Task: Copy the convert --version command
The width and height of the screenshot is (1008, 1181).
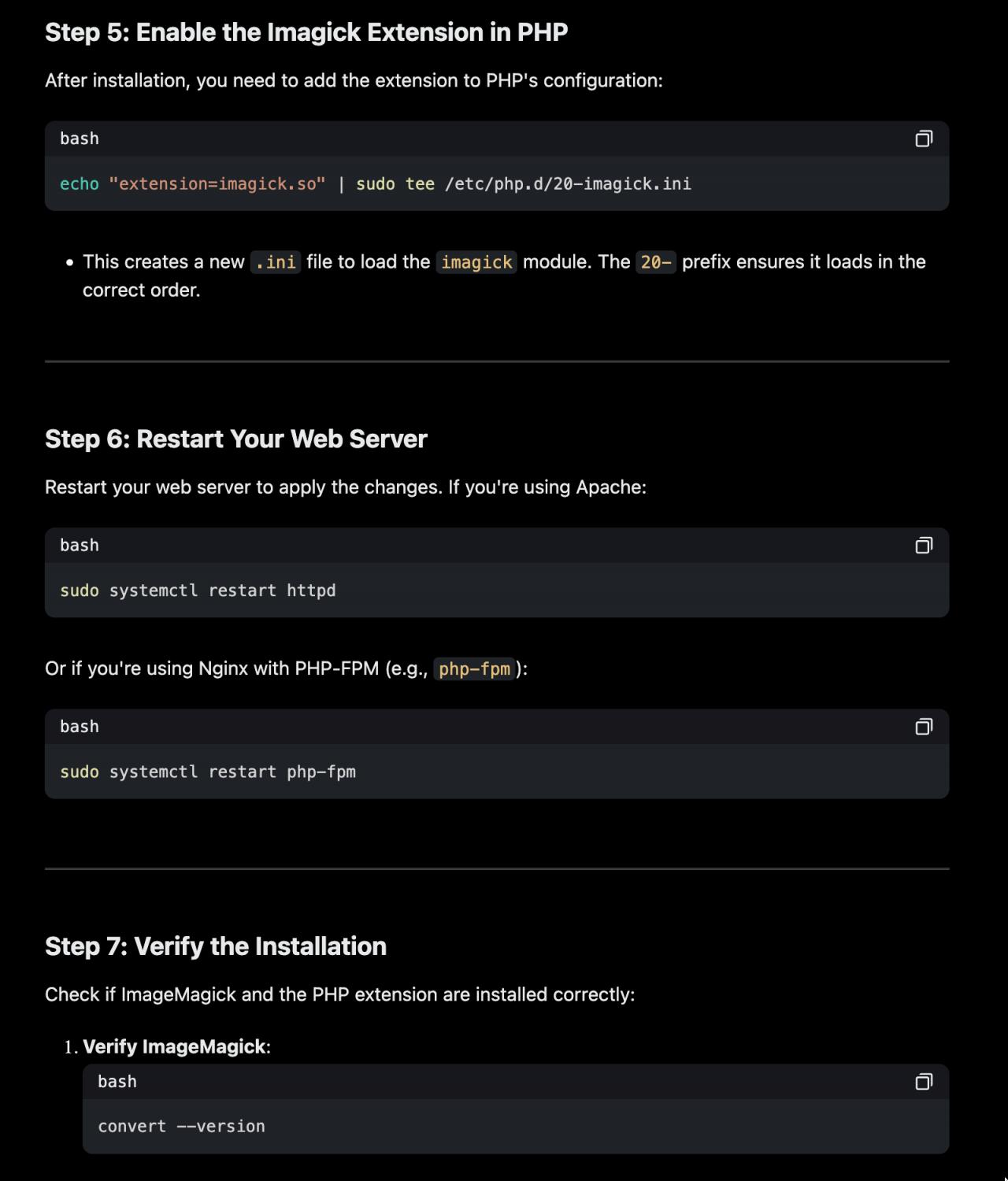Action: pos(924,1082)
